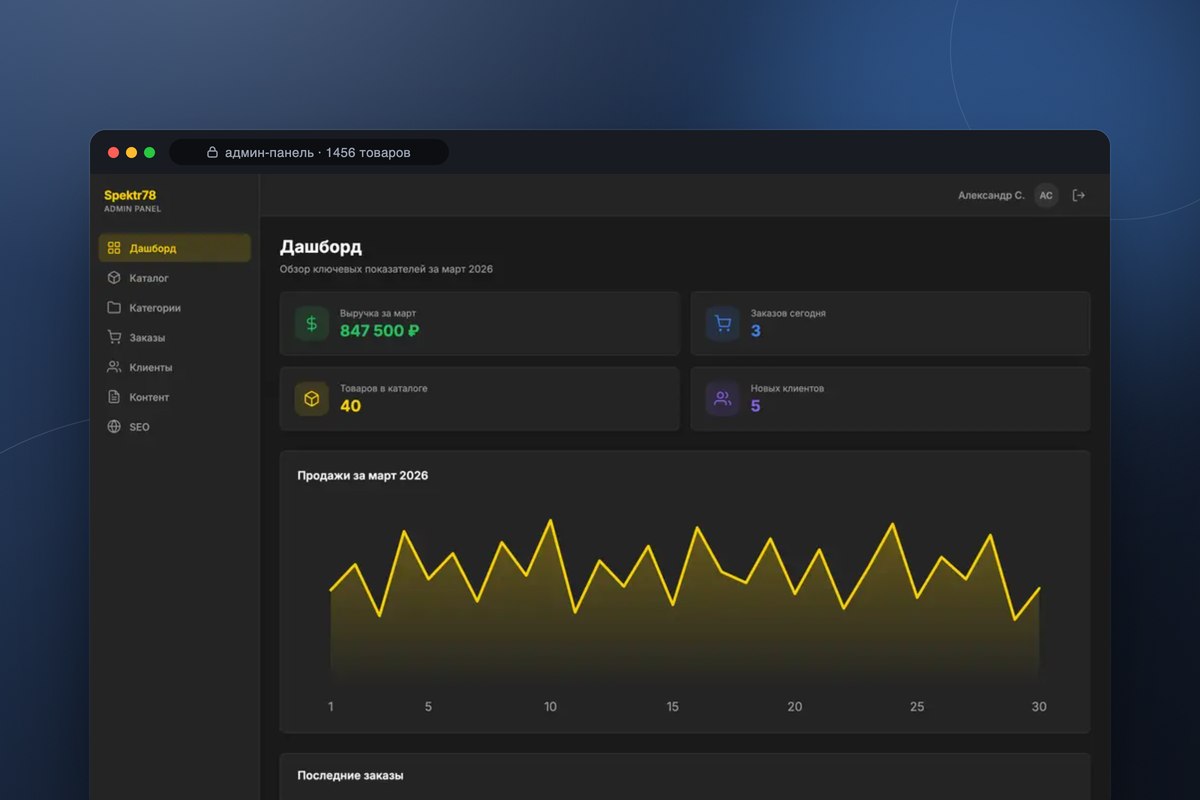Click the Дашборд page heading
This screenshot has height=800, width=1200.
(x=321, y=247)
